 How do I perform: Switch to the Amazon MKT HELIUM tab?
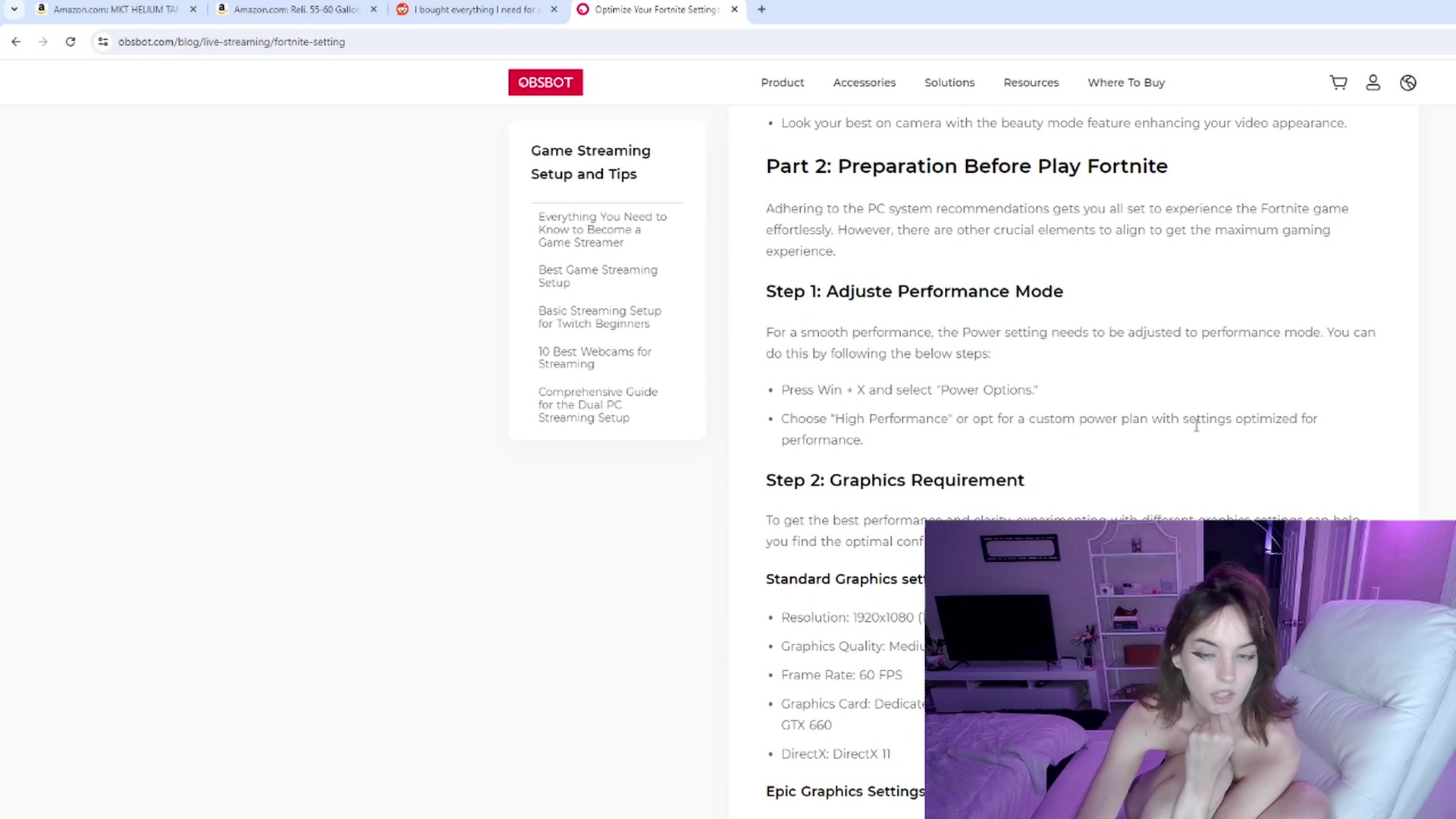[x=114, y=9]
